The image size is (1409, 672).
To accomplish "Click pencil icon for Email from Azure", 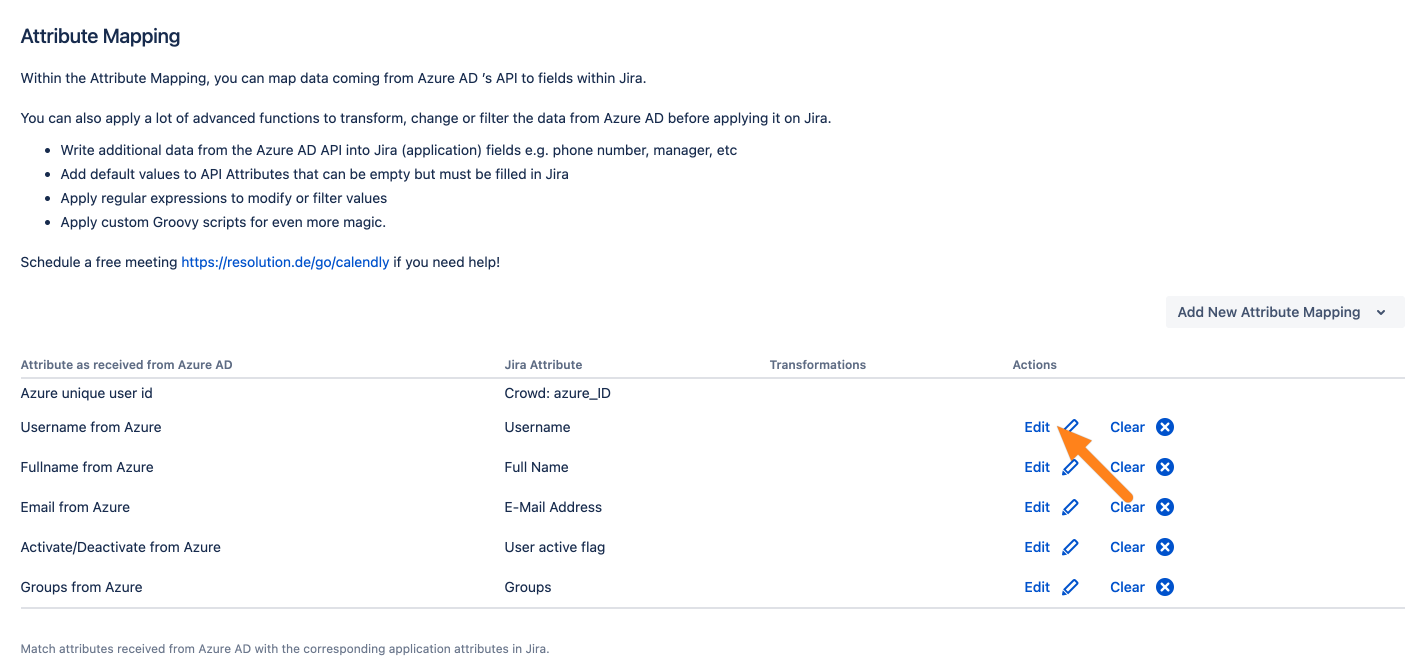I will [1071, 507].
